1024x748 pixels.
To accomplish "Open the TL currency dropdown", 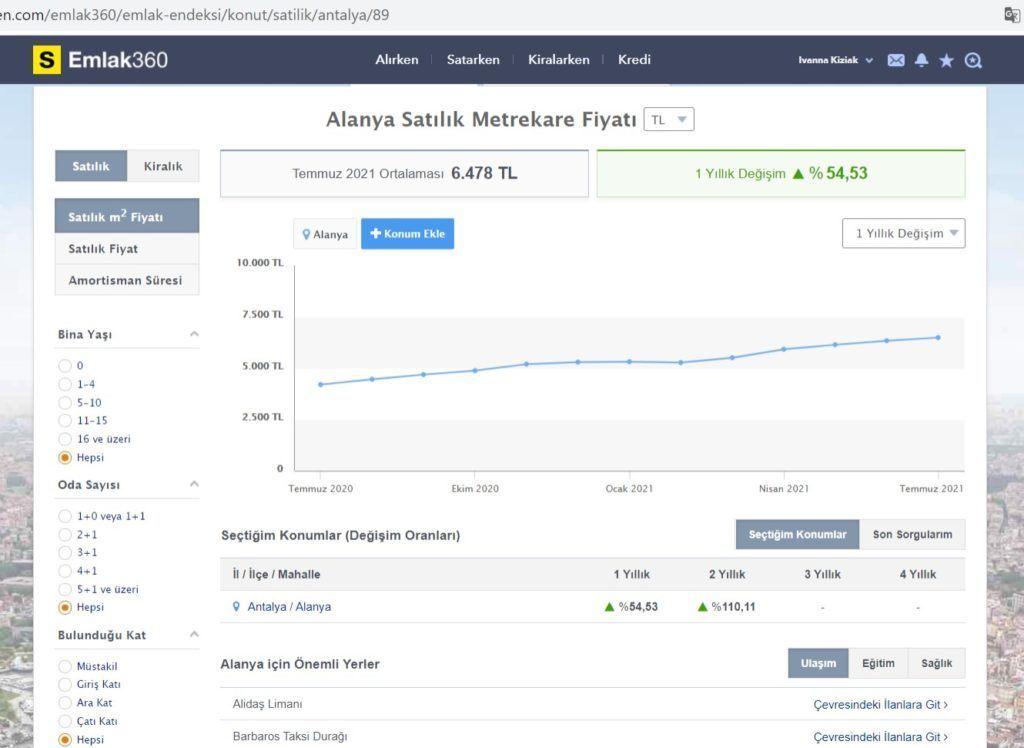I will point(668,120).
